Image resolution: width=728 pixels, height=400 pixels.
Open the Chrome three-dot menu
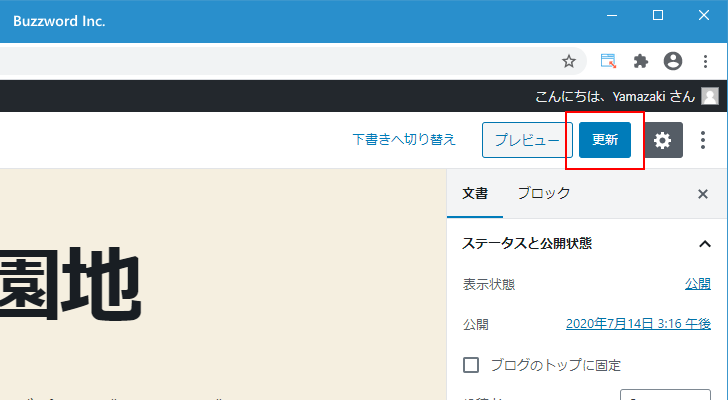point(705,61)
